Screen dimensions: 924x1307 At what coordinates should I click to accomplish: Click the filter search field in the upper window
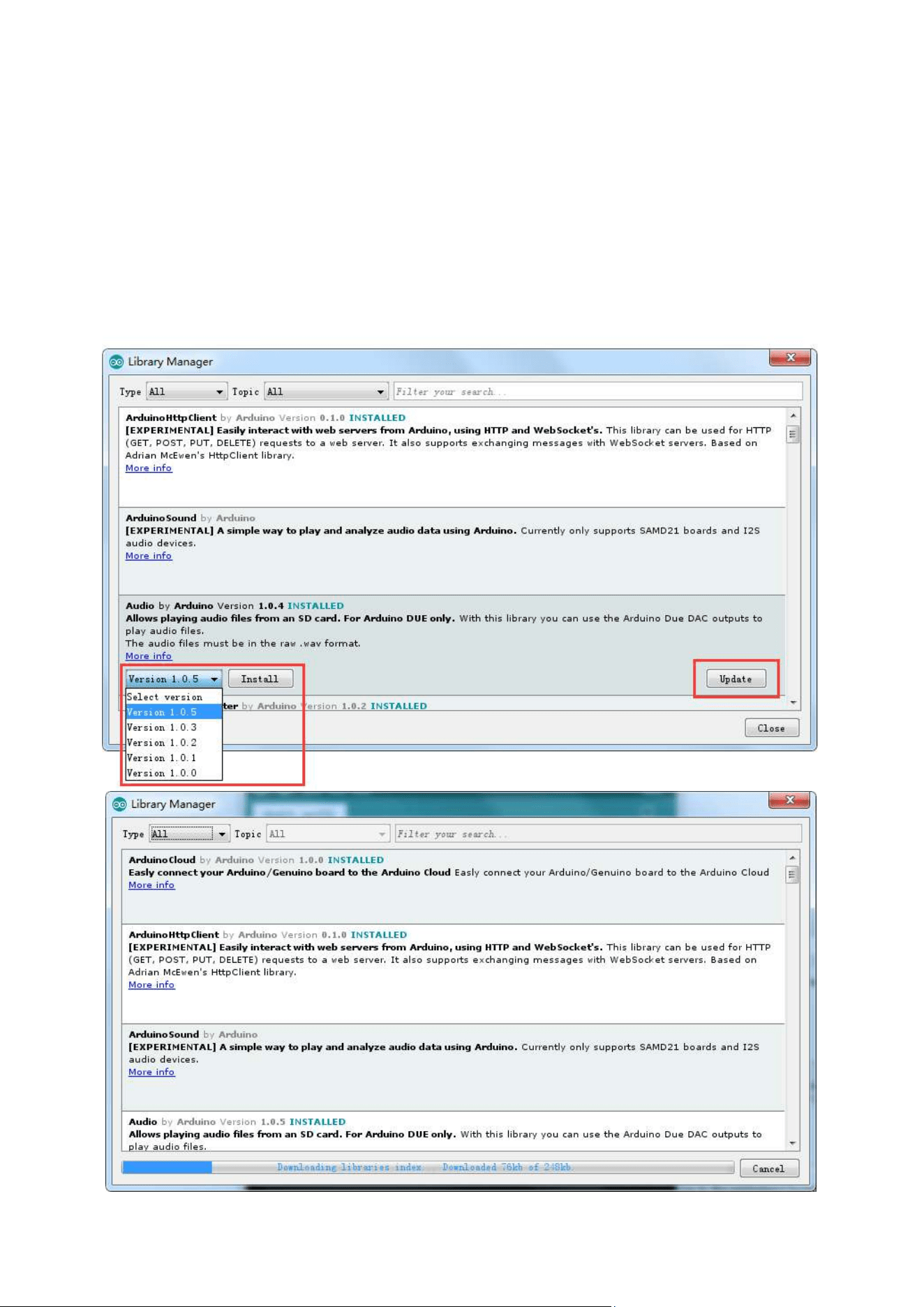click(598, 392)
